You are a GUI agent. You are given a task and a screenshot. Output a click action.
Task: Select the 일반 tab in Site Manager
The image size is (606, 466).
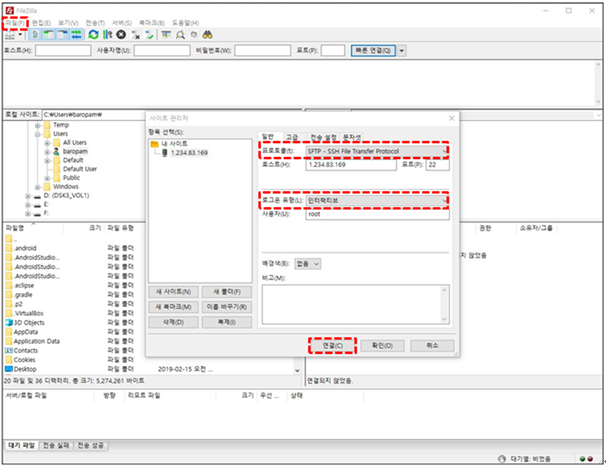click(268, 137)
